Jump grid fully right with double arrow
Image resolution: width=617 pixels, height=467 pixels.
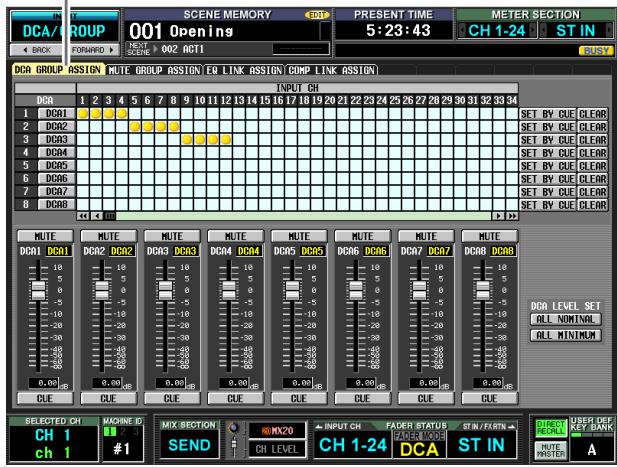pyautogui.click(x=512, y=216)
